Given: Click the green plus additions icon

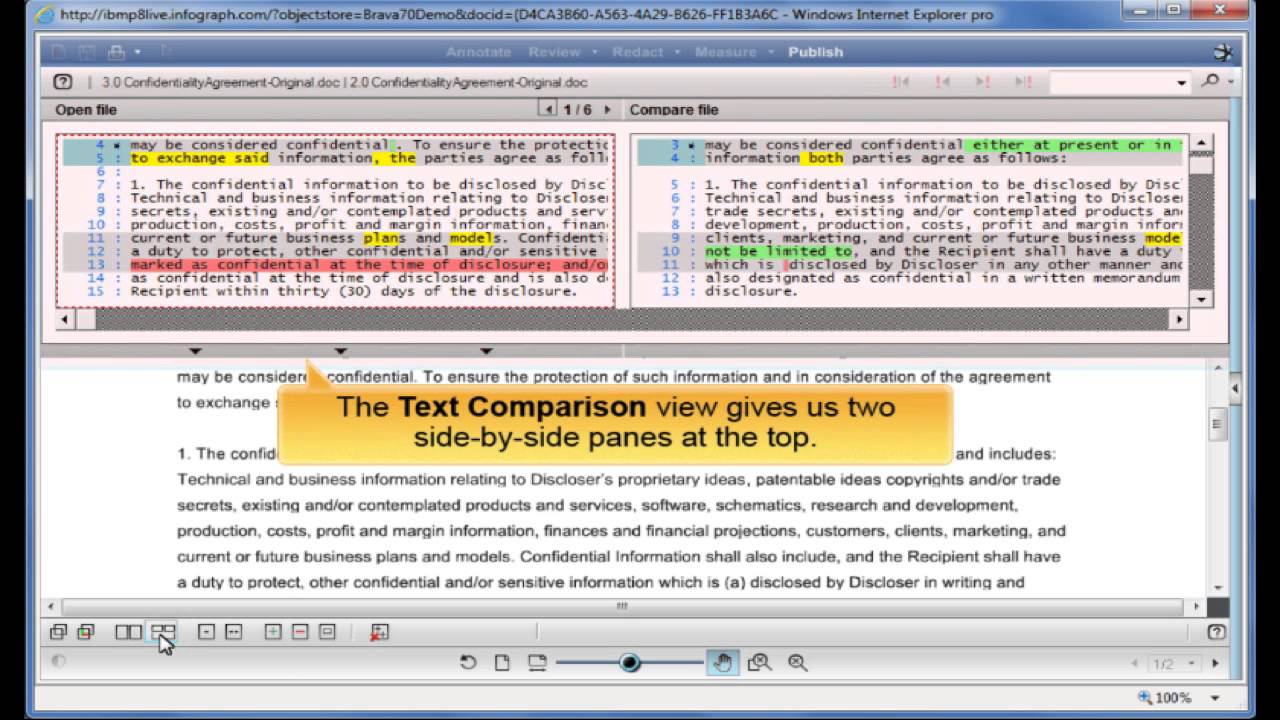Looking at the screenshot, I should (x=272, y=632).
